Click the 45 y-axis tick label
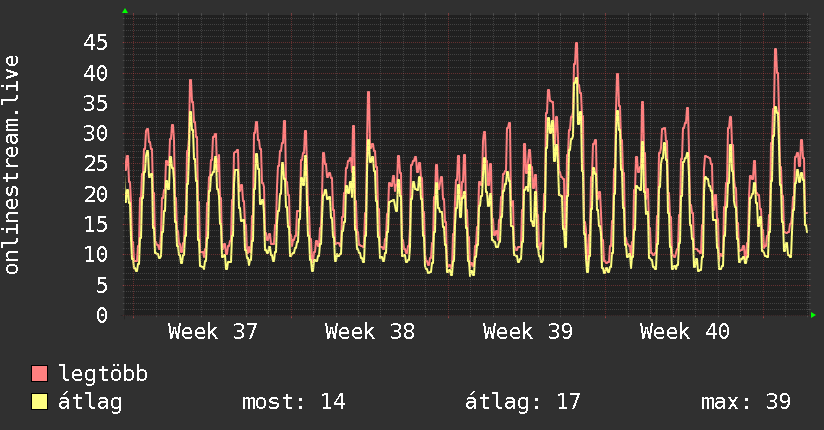 (x=96, y=43)
